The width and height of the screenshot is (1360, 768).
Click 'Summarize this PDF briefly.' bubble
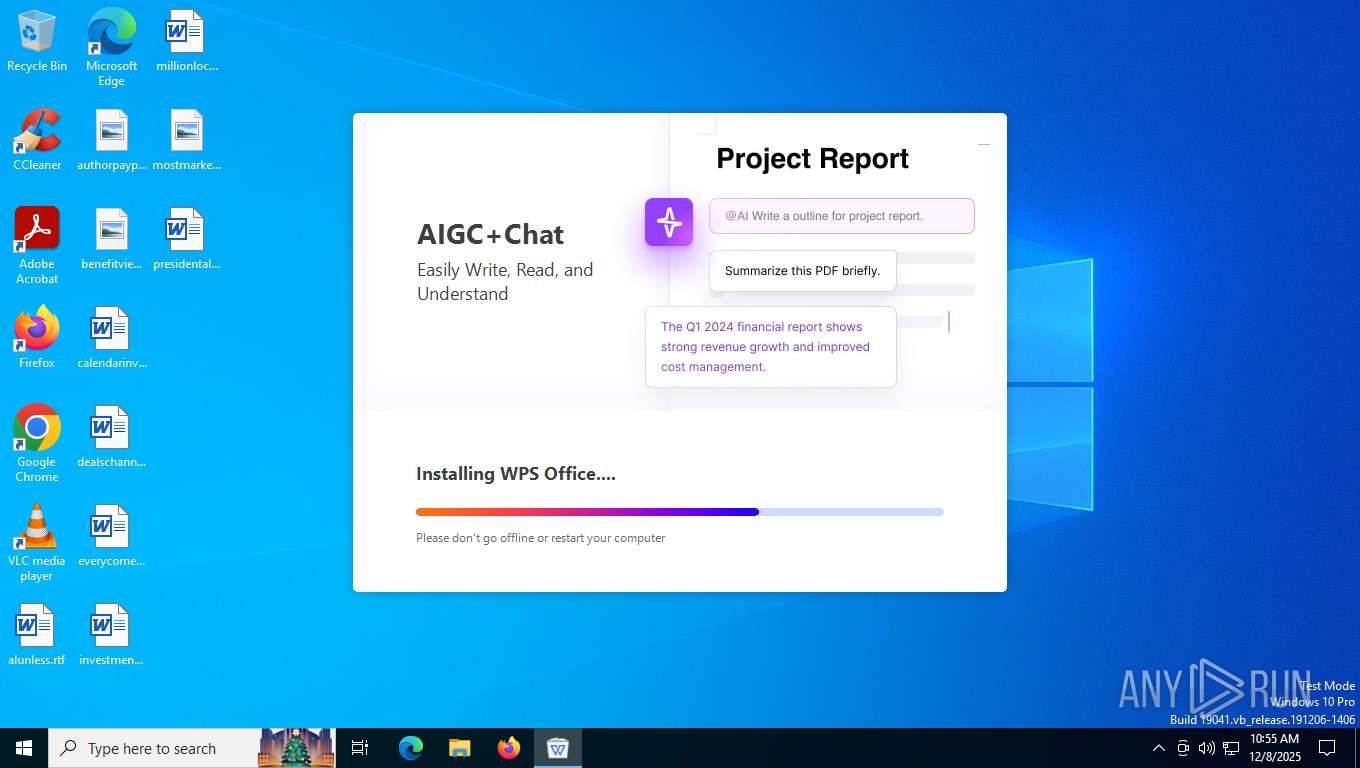tap(803, 271)
